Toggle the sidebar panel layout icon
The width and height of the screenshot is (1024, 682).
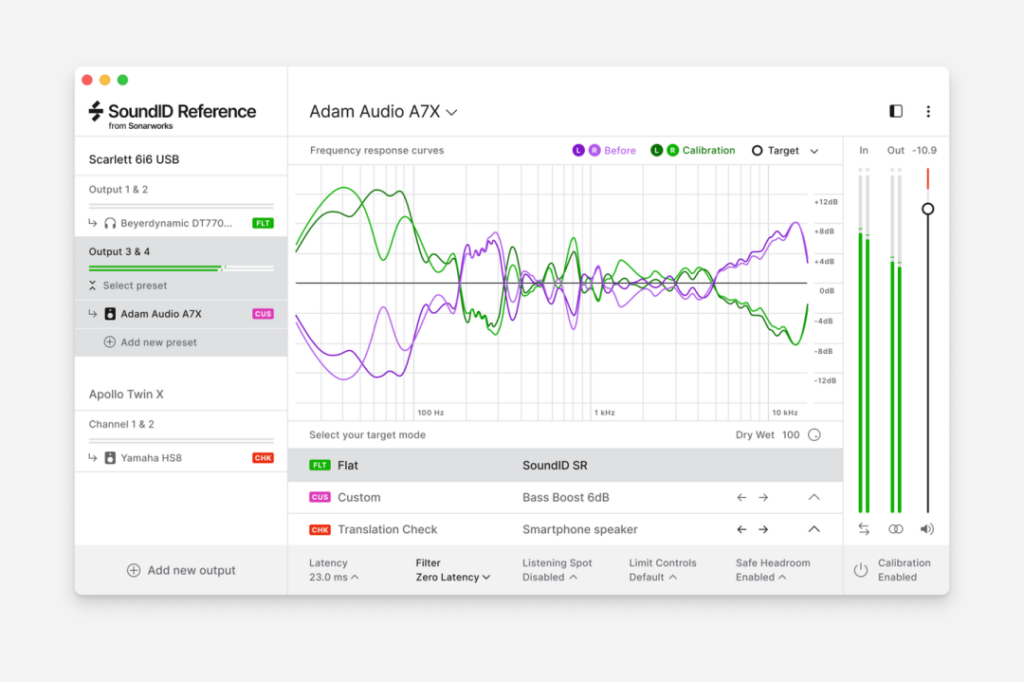[x=896, y=112]
